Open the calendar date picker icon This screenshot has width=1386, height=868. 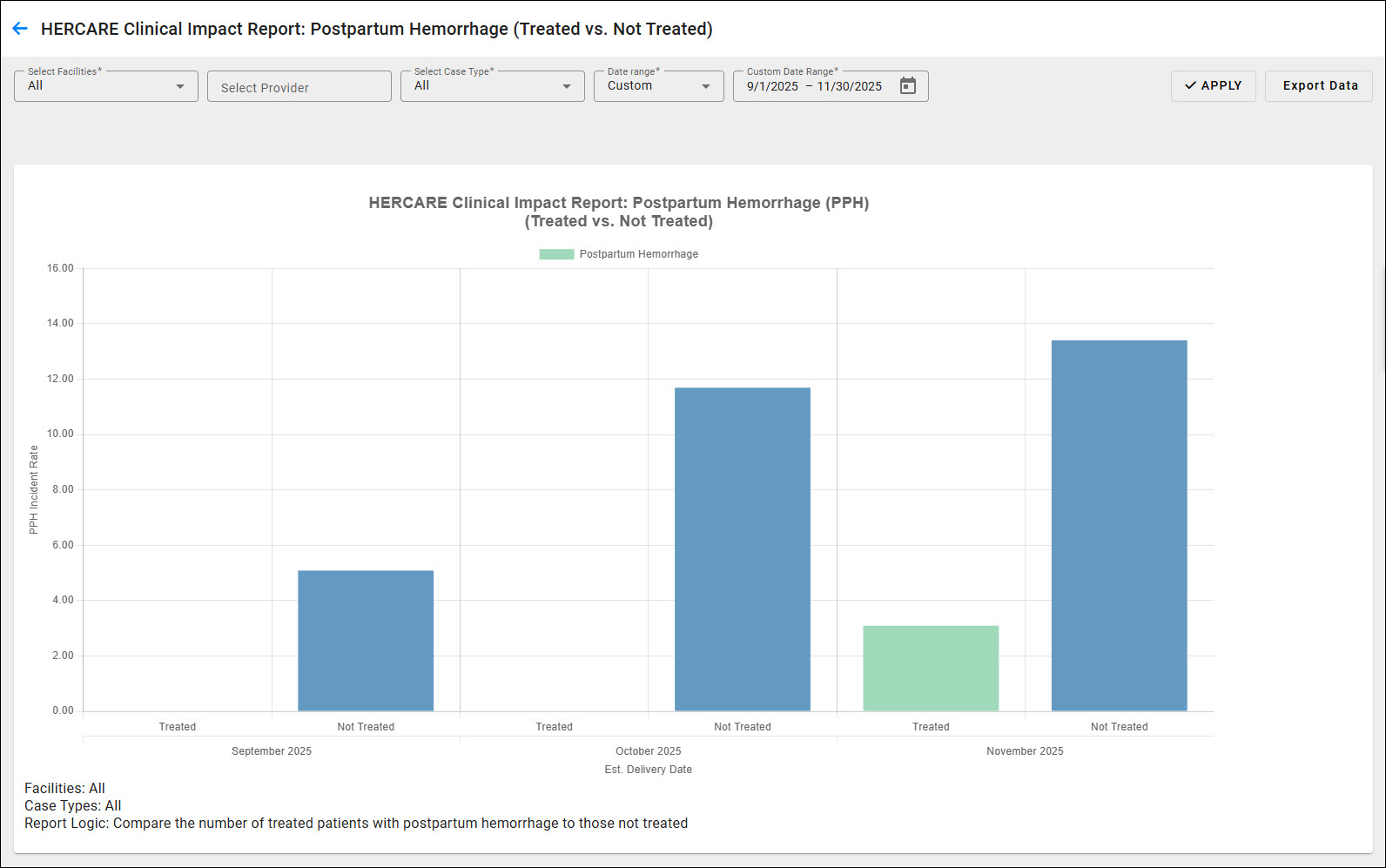tap(908, 86)
